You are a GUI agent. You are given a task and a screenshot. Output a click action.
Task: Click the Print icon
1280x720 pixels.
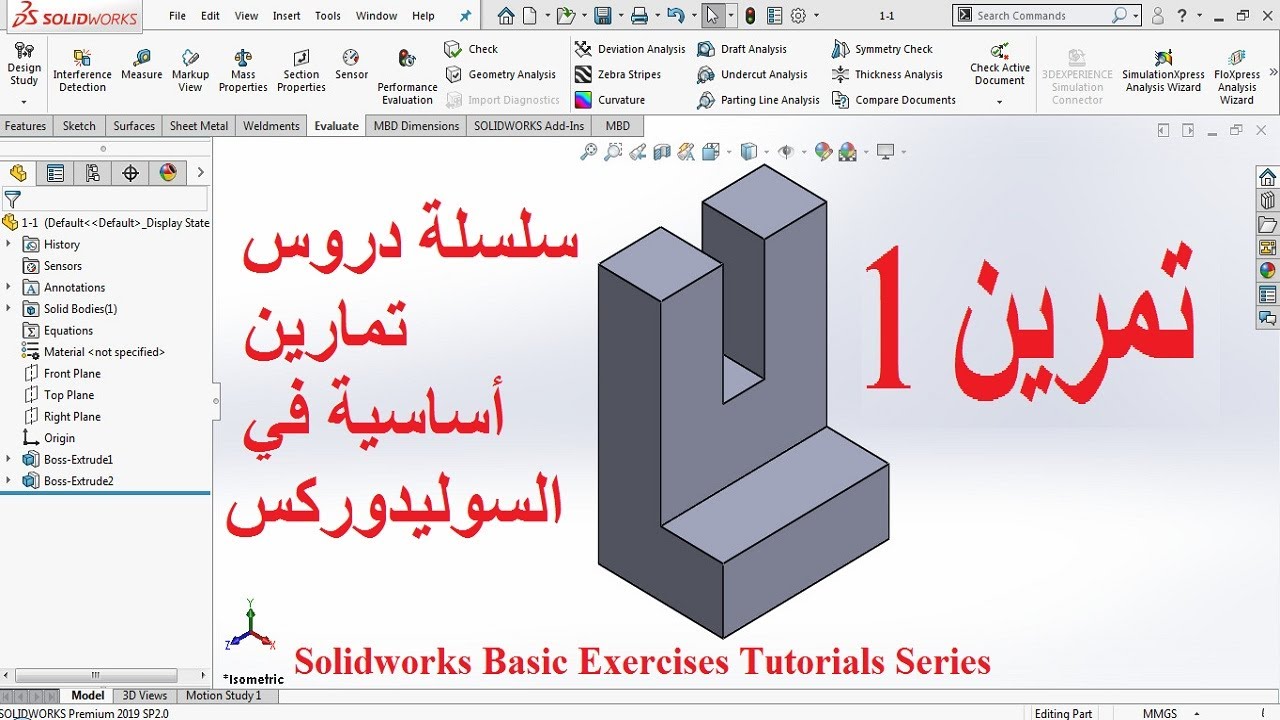point(639,16)
